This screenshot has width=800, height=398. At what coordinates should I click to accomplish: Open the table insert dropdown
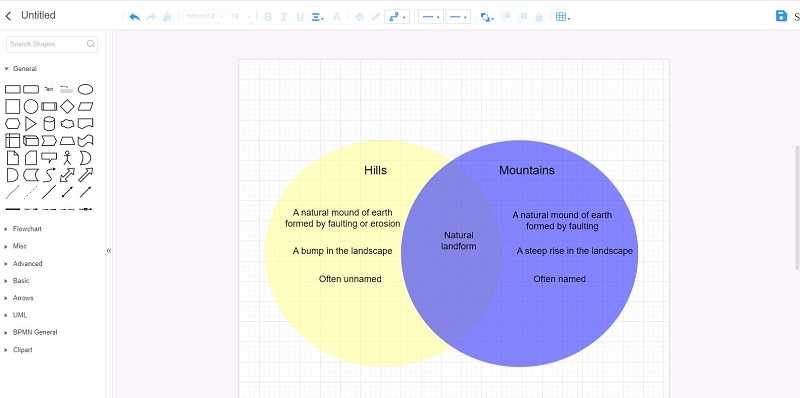pyautogui.click(x=563, y=17)
